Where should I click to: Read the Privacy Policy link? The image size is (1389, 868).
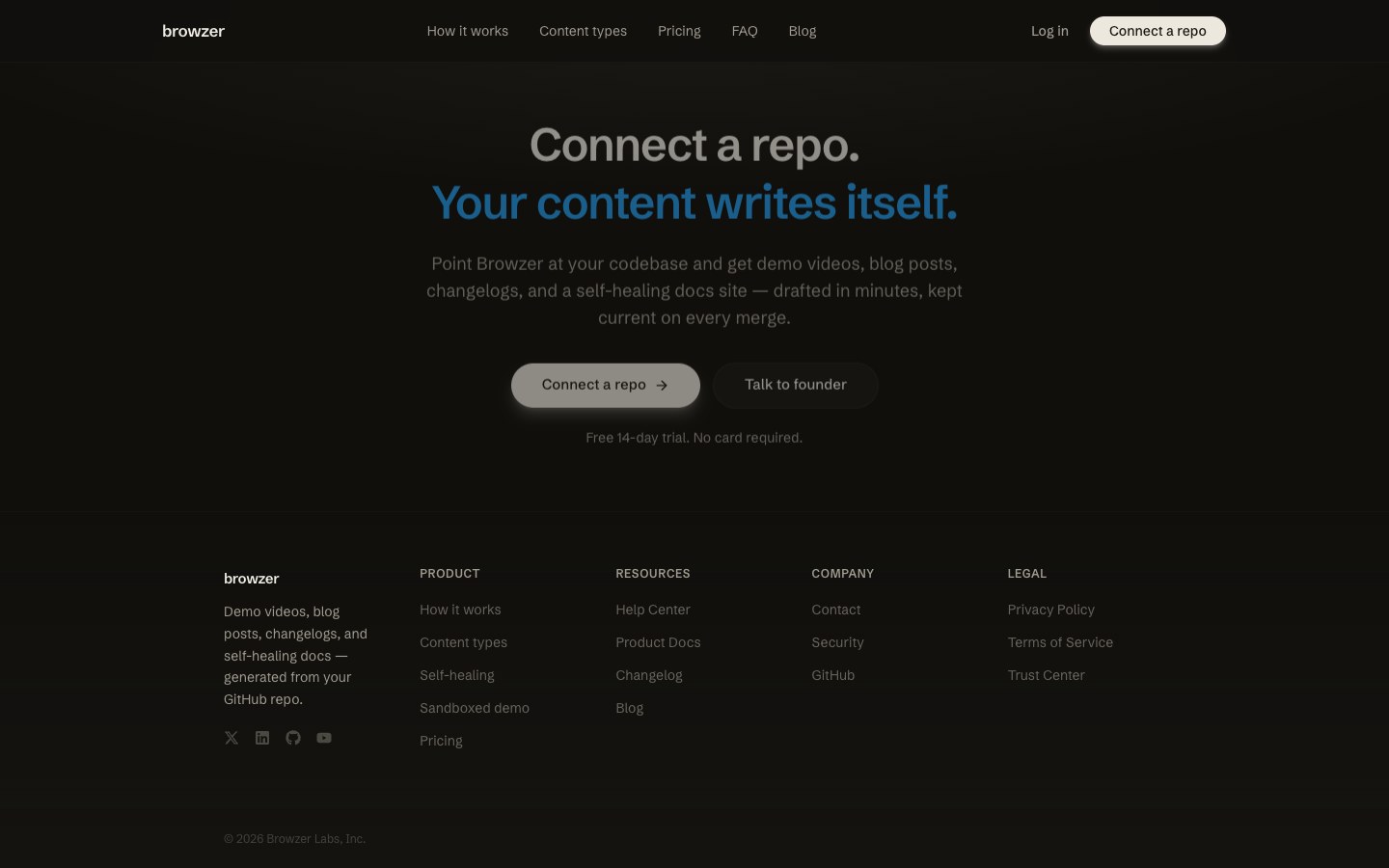pos(1051,610)
